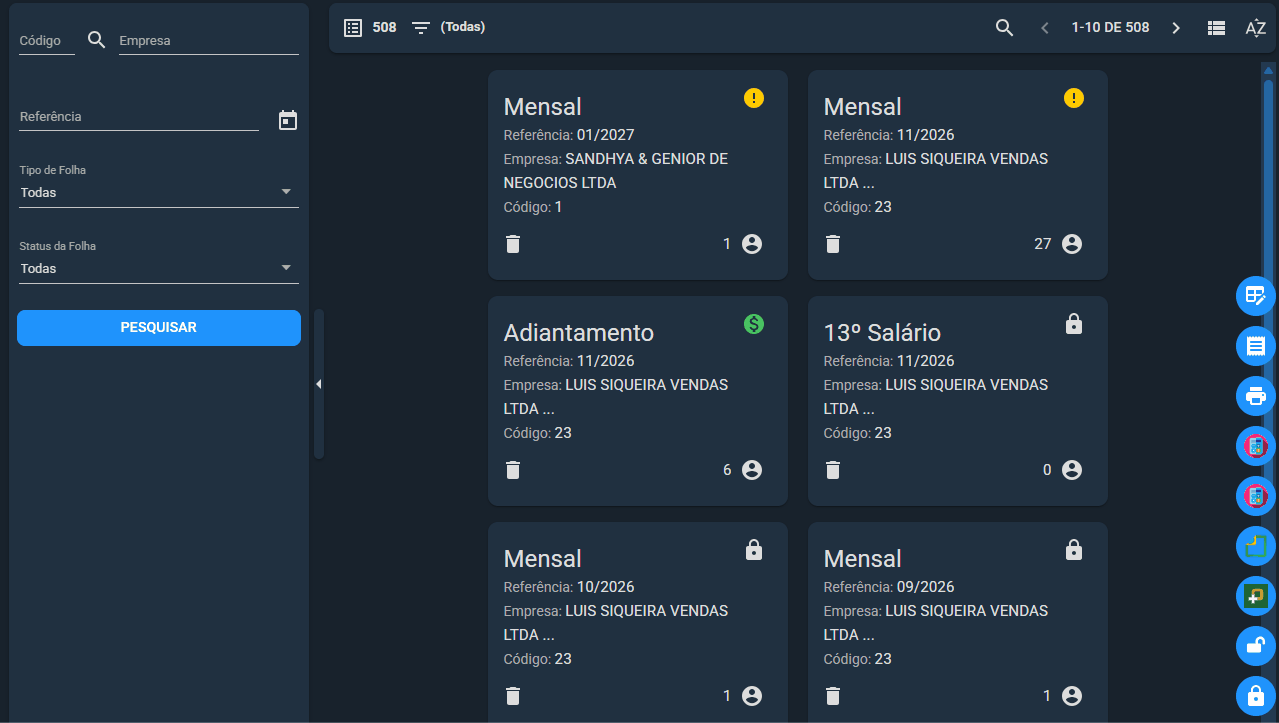
Task: Go to previous page of results
Action: (x=1045, y=28)
